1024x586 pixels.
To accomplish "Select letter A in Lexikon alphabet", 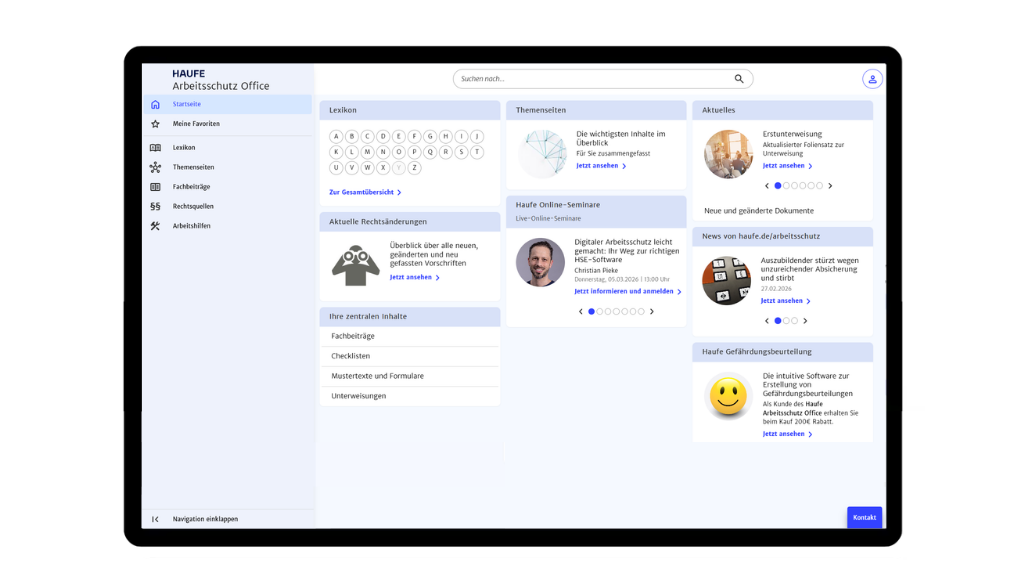I will [336, 137].
